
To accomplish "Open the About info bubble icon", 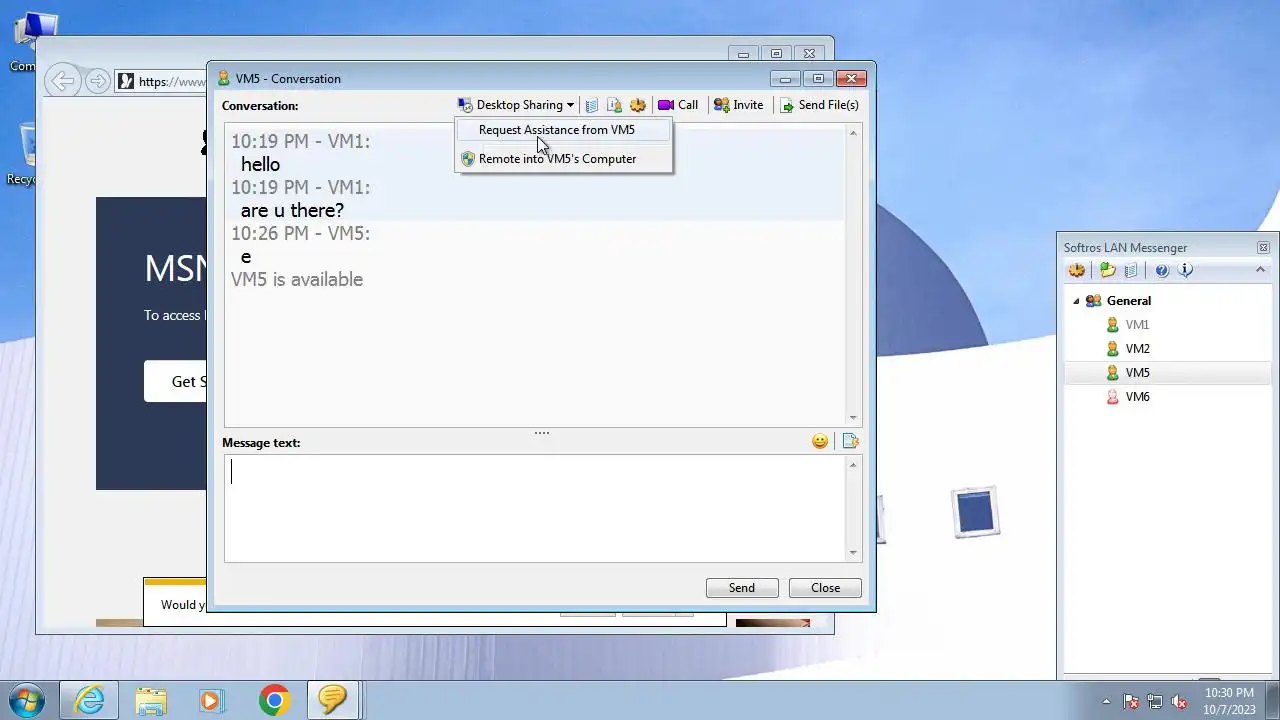I will tap(1186, 270).
